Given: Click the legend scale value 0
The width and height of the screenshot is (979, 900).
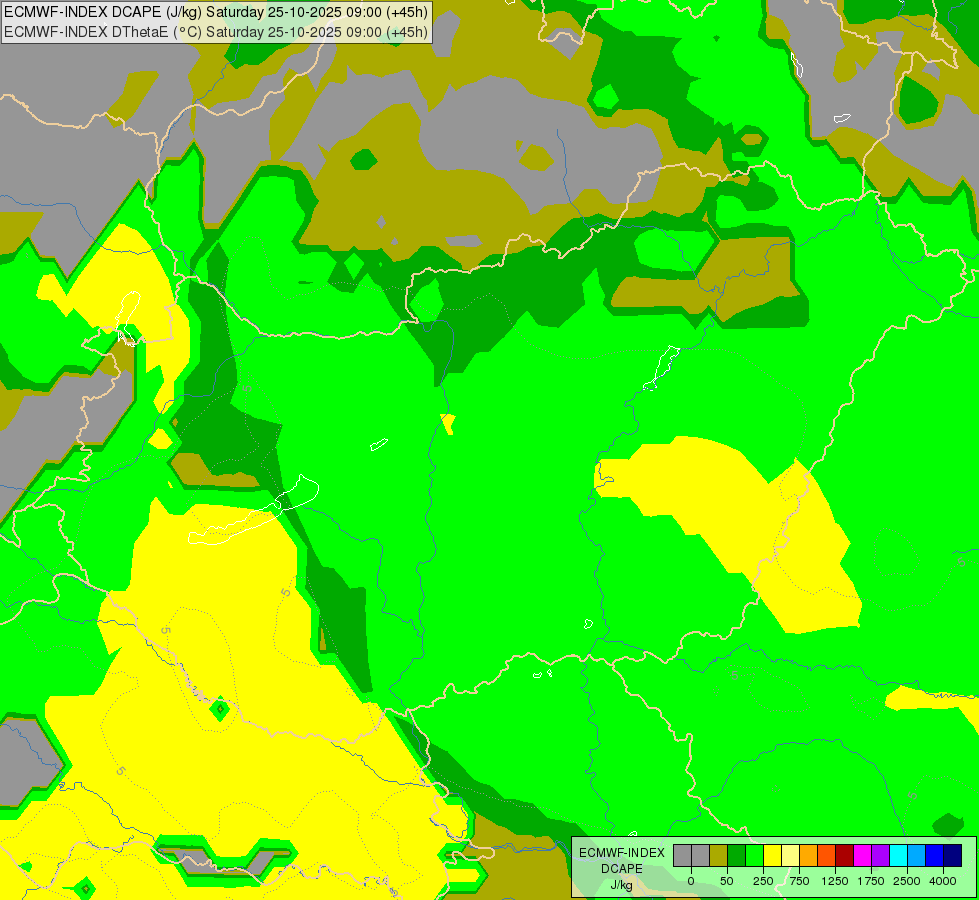Looking at the screenshot, I should click(x=691, y=881).
